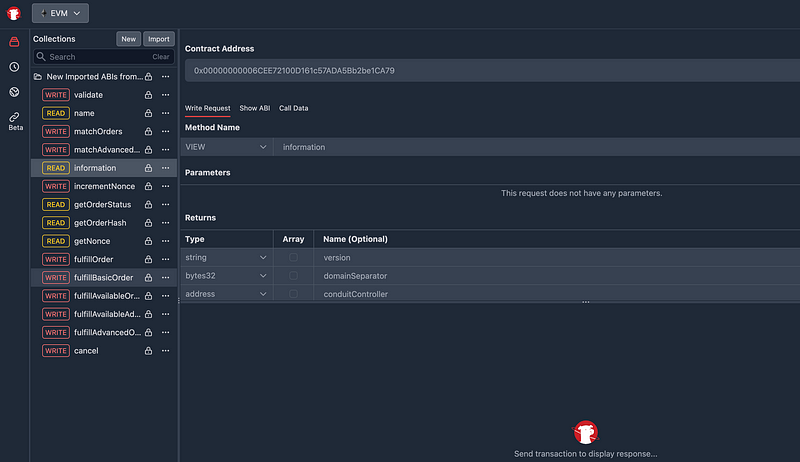
Task: Click the Import button
Action: pos(158,39)
